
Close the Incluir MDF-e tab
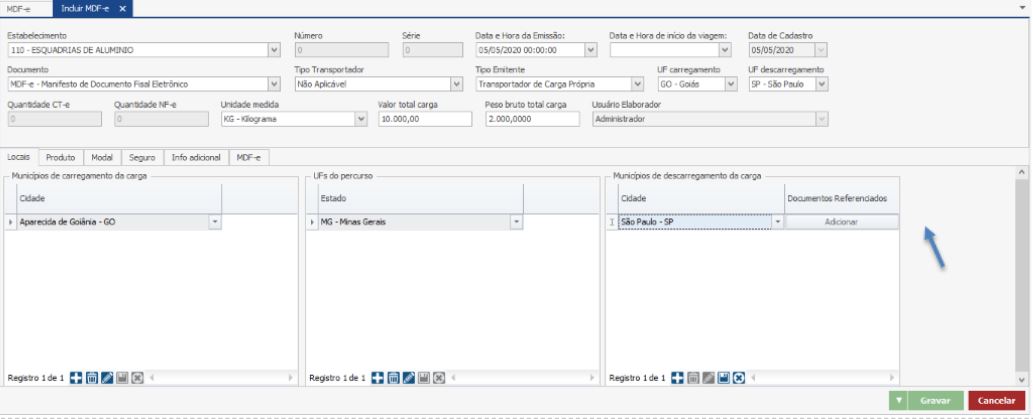coord(123,8)
